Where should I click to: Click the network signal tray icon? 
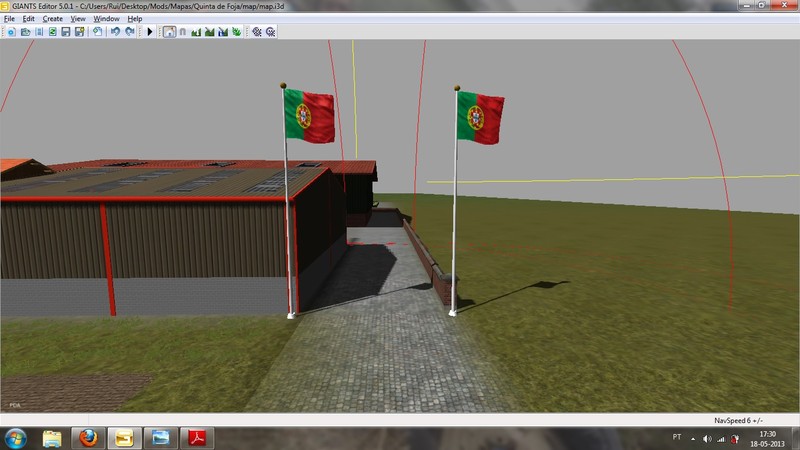tap(721, 439)
